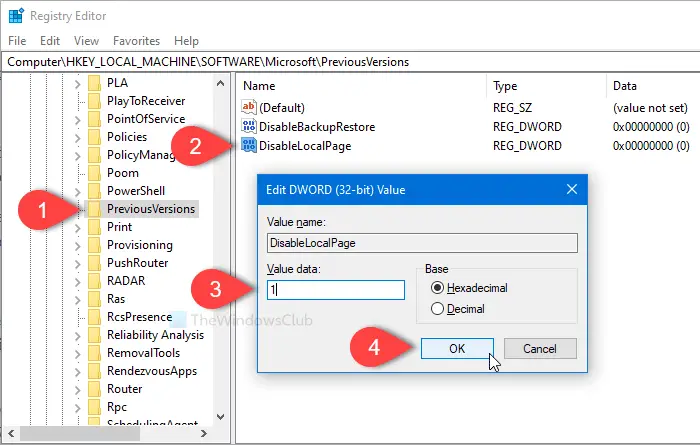Click the PreviousVersions folder icon
This screenshot has width=700, height=445.
[x=94, y=209]
